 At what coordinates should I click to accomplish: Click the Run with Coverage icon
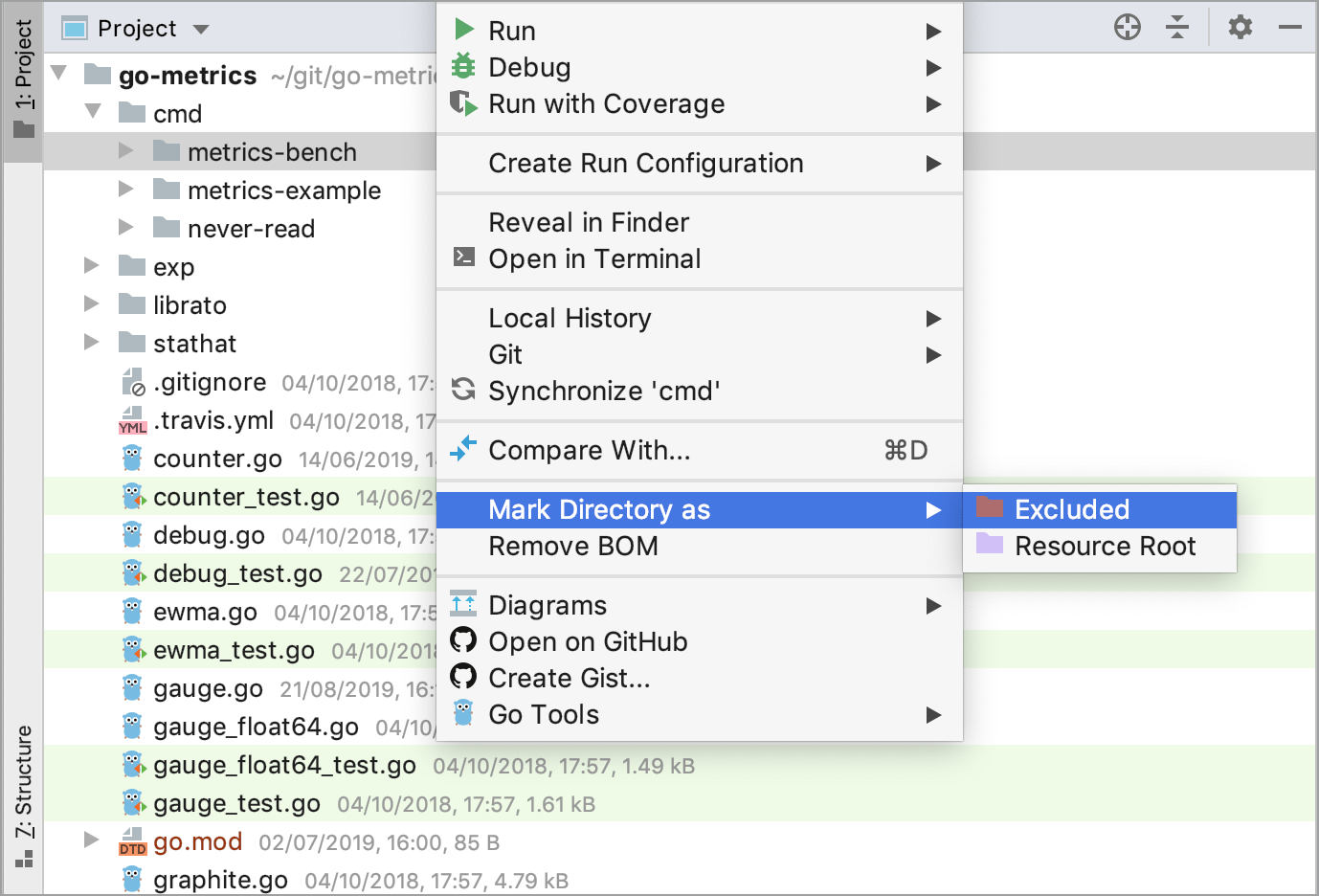point(465,102)
